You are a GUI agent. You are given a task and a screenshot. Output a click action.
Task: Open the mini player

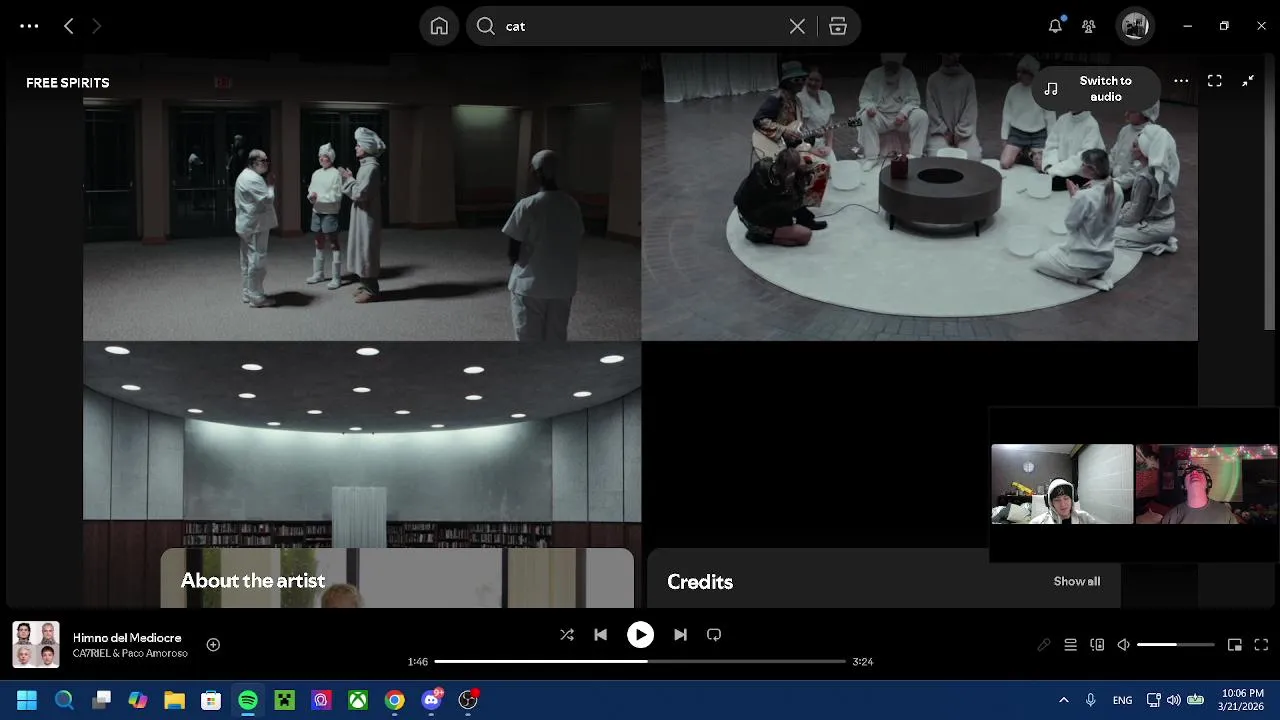coord(1235,645)
